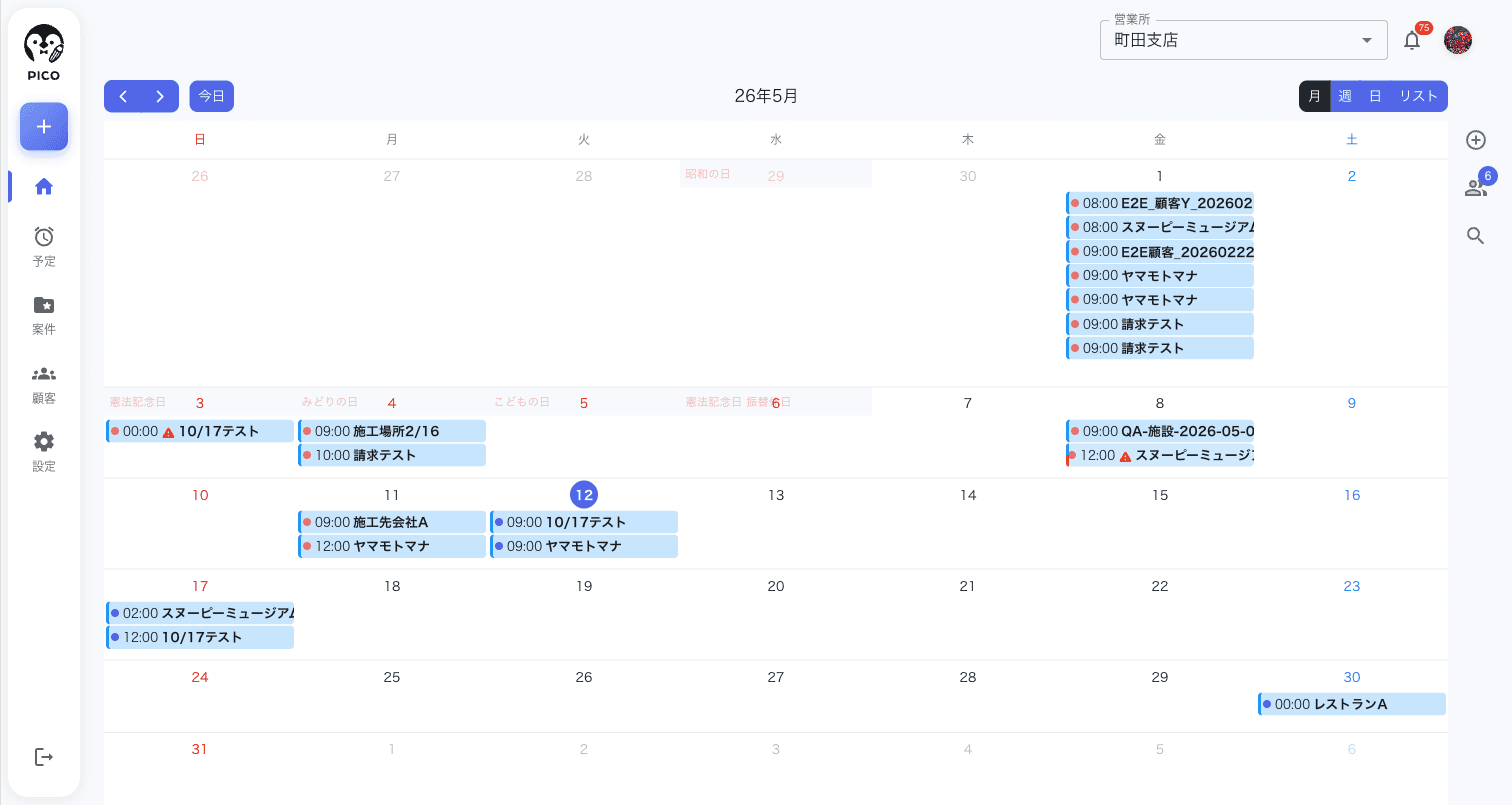Open 08:00 スヌーピーミュージアム event on May 1
Viewport: 1512px width, 805px height.
pyautogui.click(x=1160, y=227)
